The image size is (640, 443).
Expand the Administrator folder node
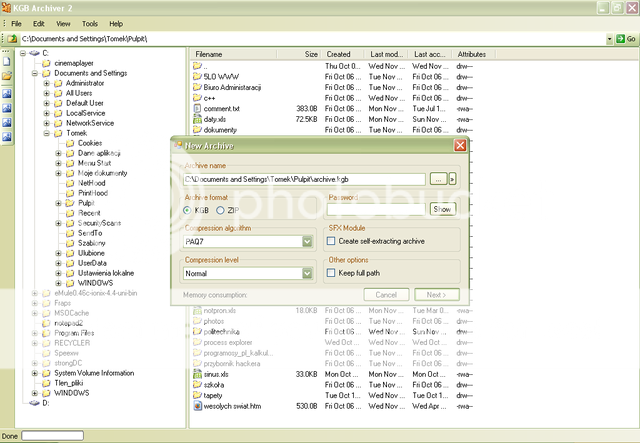(47, 83)
